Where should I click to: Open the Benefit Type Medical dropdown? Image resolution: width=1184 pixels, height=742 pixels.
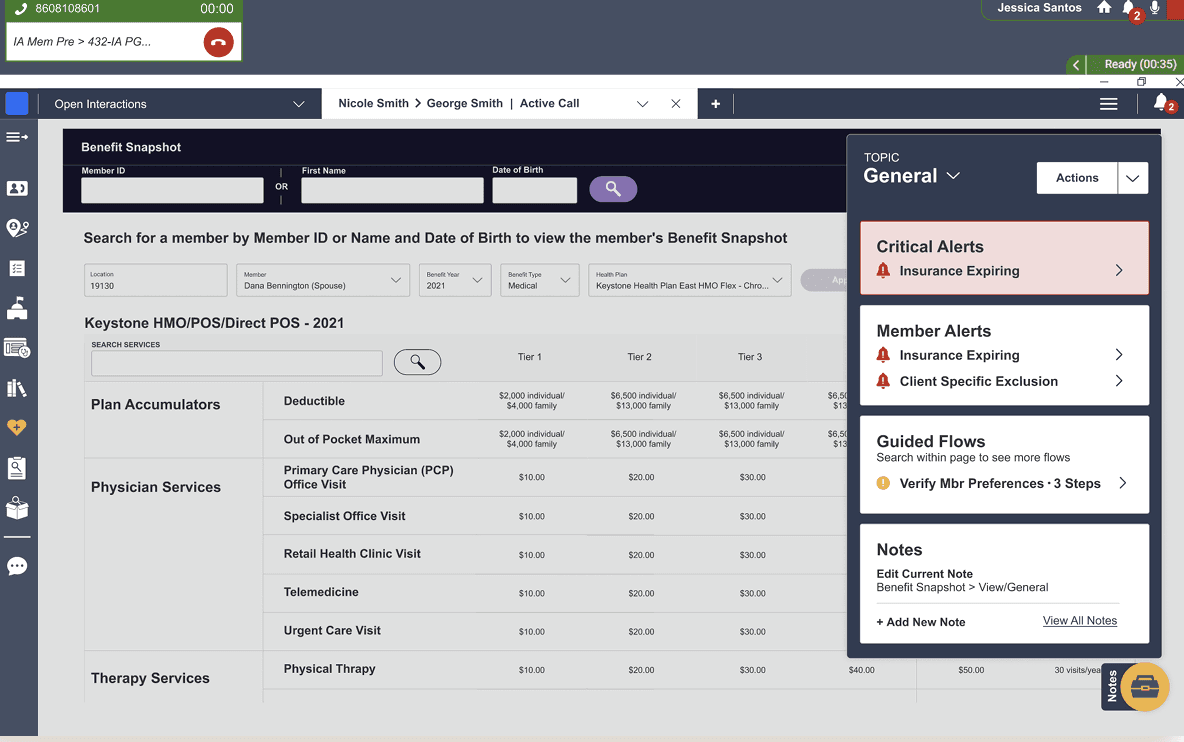point(540,280)
